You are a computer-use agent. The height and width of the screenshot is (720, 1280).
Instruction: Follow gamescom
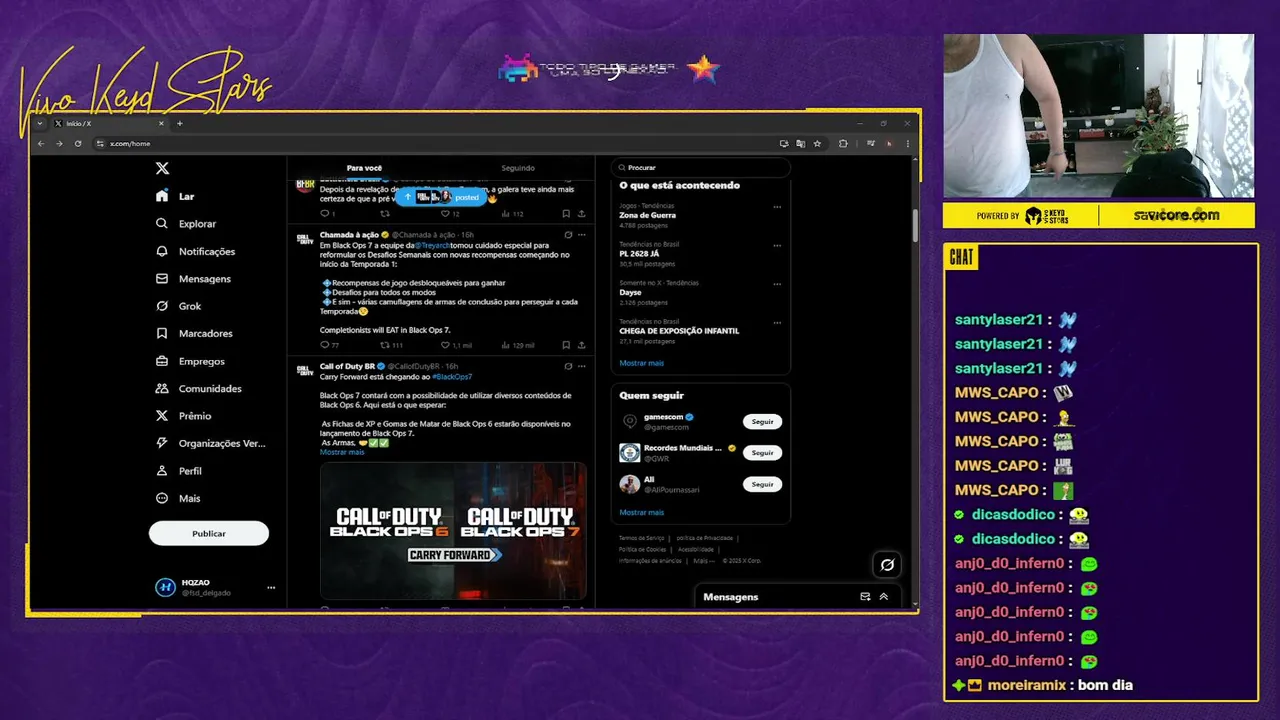coord(762,422)
